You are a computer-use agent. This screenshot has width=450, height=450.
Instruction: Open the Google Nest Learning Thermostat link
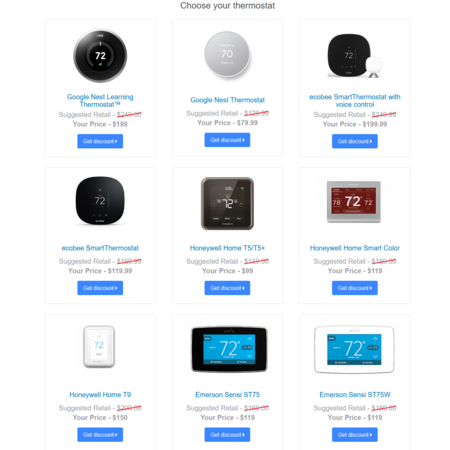pyautogui.click(x=100, y=101)
